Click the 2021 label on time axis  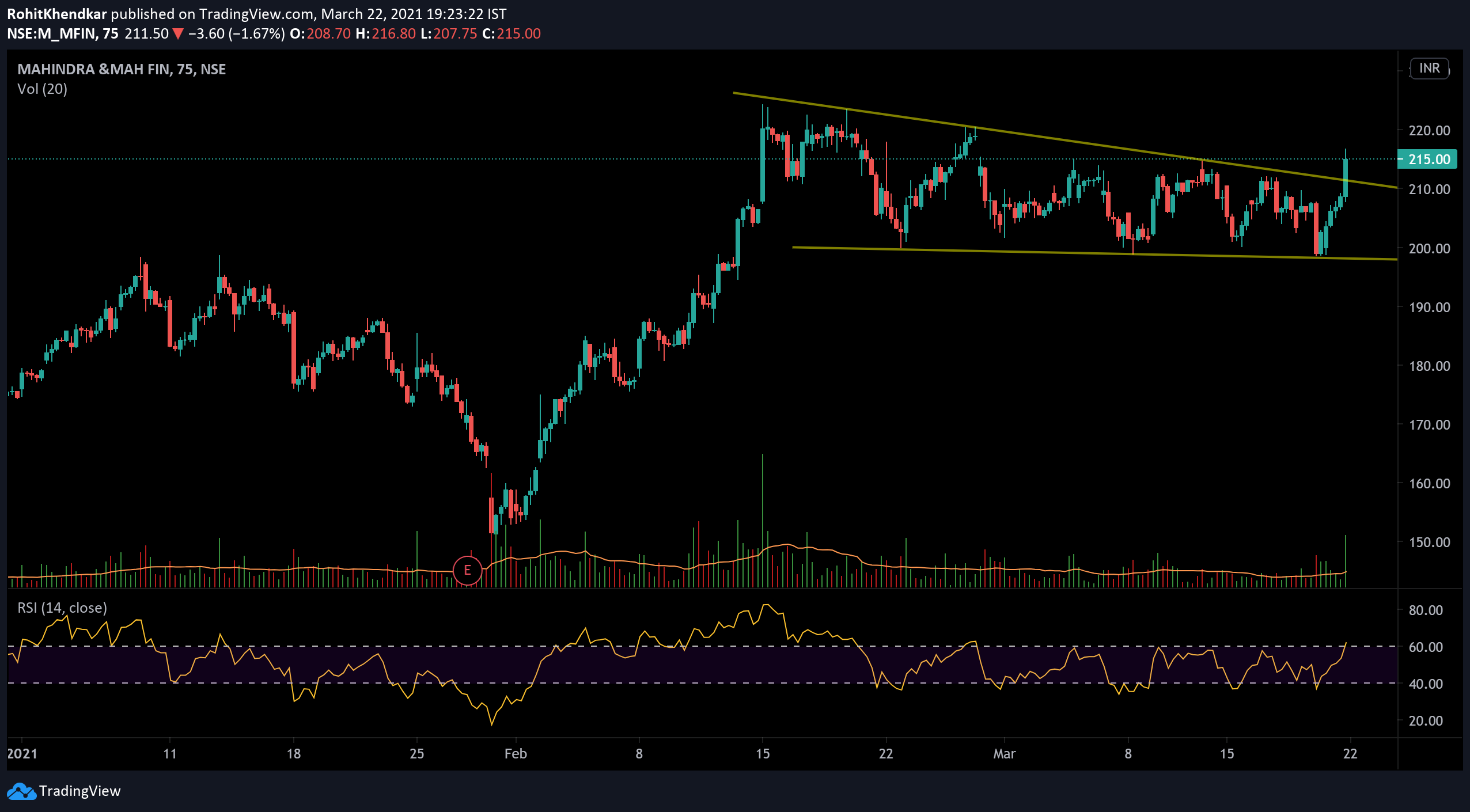click(22, 754)
